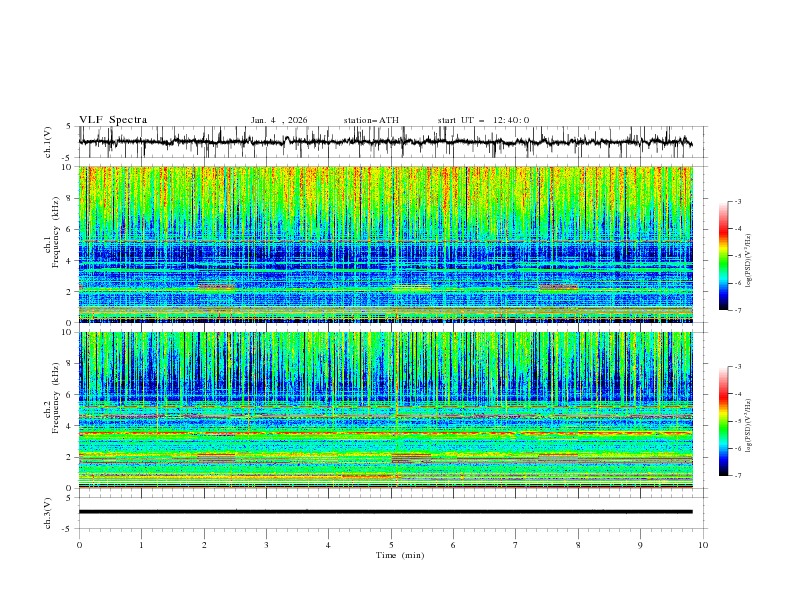The width and height of the screenshot is (792, 612).
Task: Click the ch.1 colorbar "log(PSD)(V²/Hz)" label
Action: click(749, 261)
